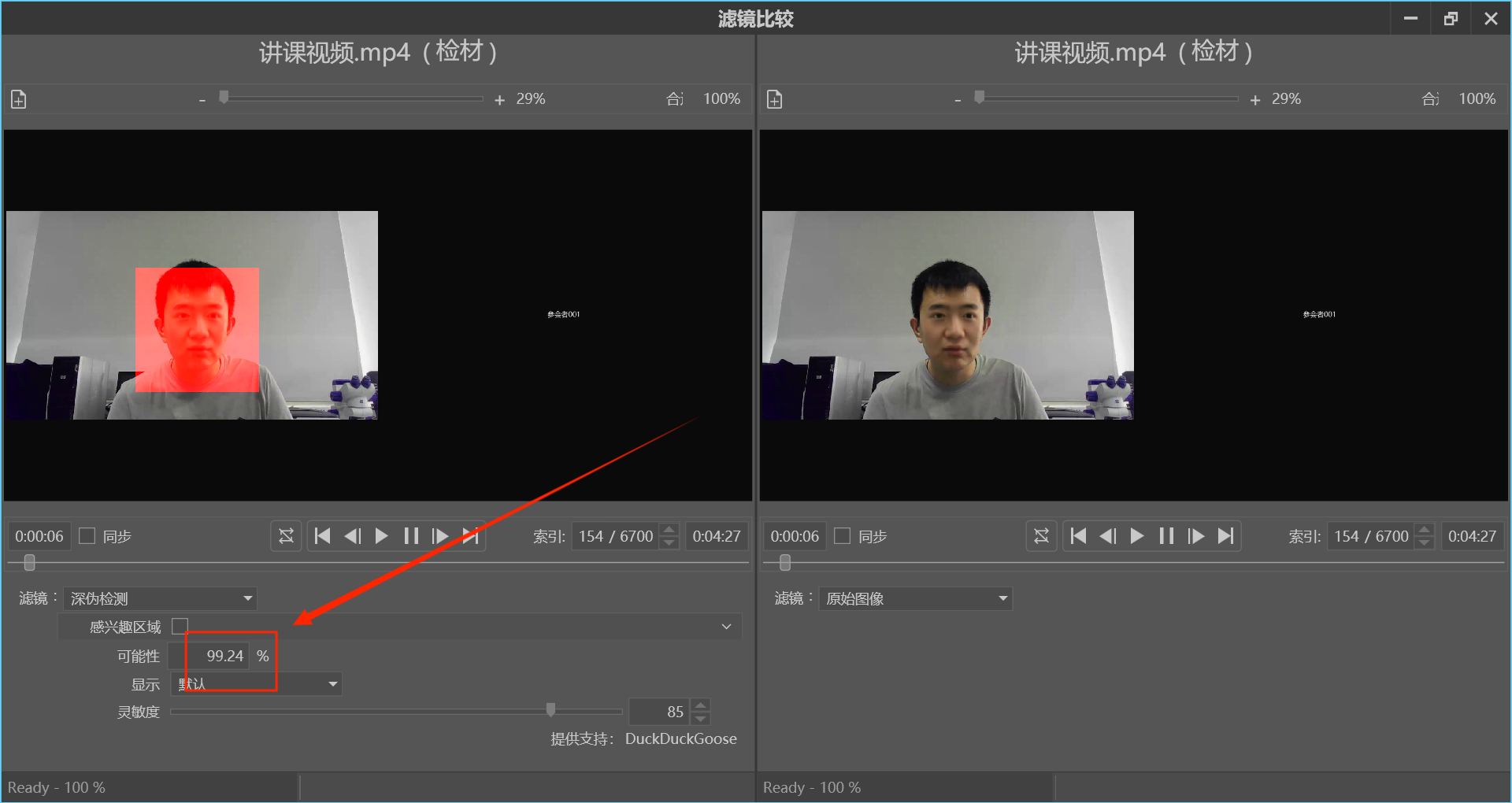Step back one frame in right player
The width and height of the screenshot is (1512, 803).
pyautogui.click(x=1108, y=536)
